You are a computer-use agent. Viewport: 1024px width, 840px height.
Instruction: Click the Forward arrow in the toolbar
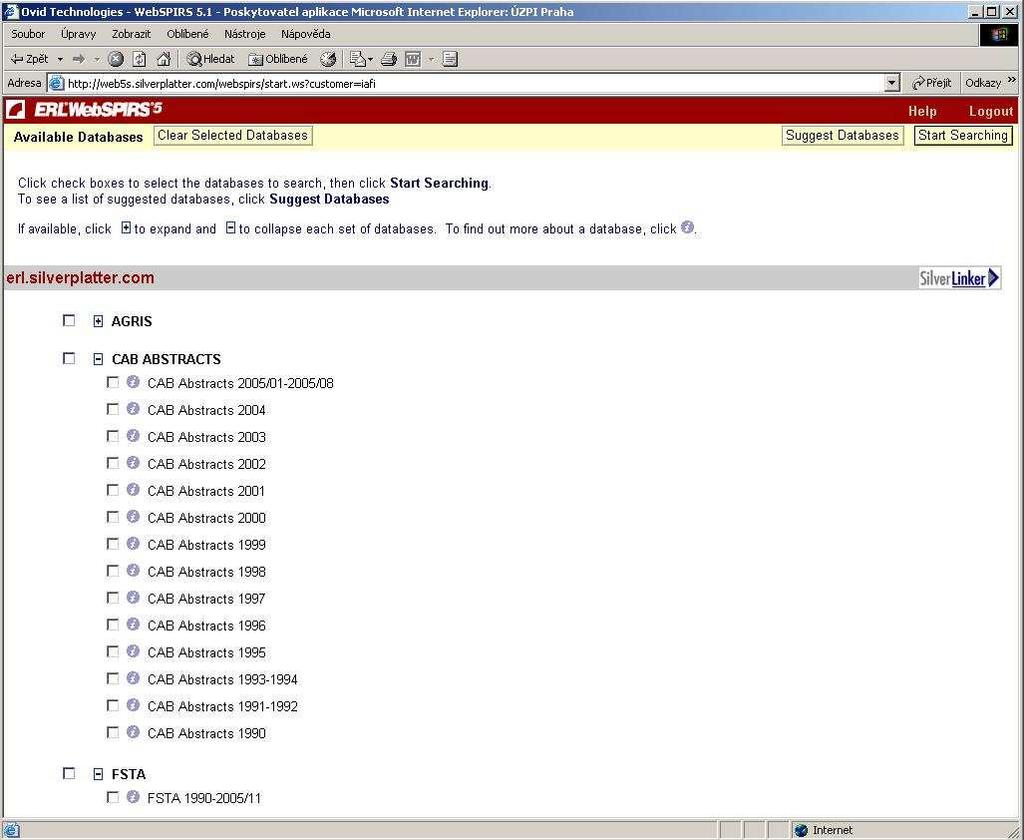[78, 59]
